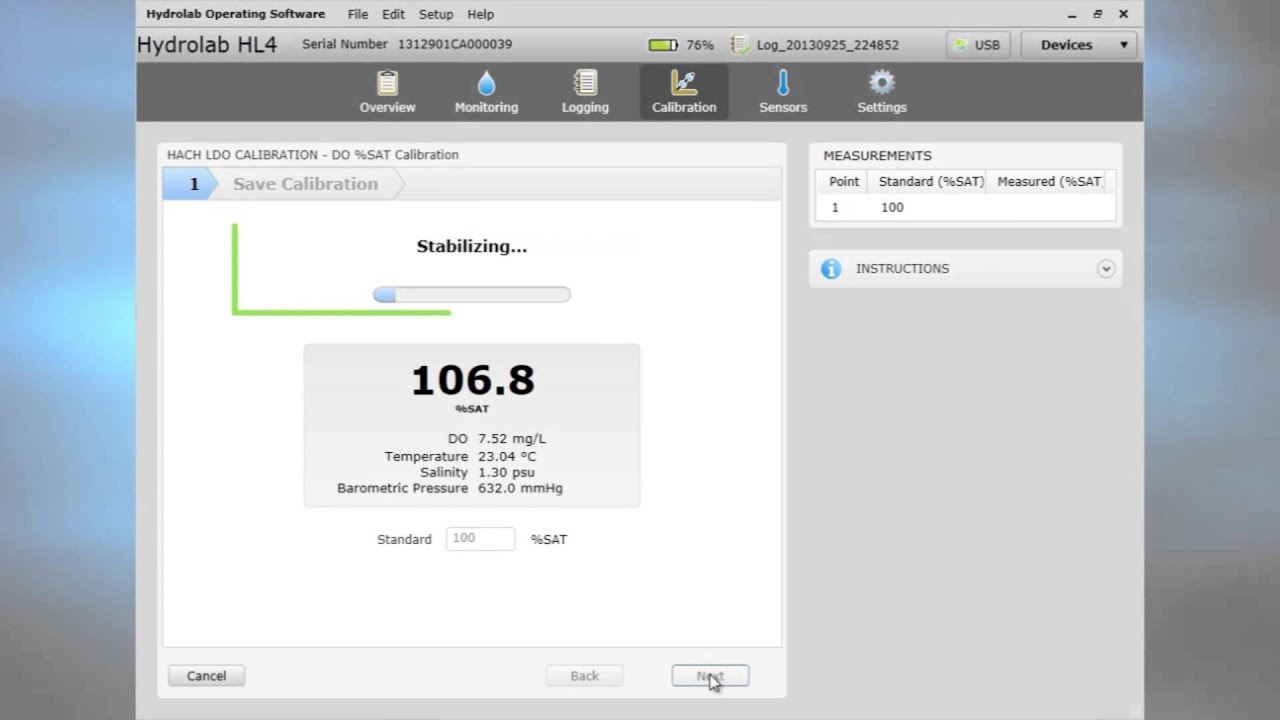This screenshot has width=1280, height=720.
Task: Close the Hydrolab Operating Software window
Action: click(x=1123, y=14)
